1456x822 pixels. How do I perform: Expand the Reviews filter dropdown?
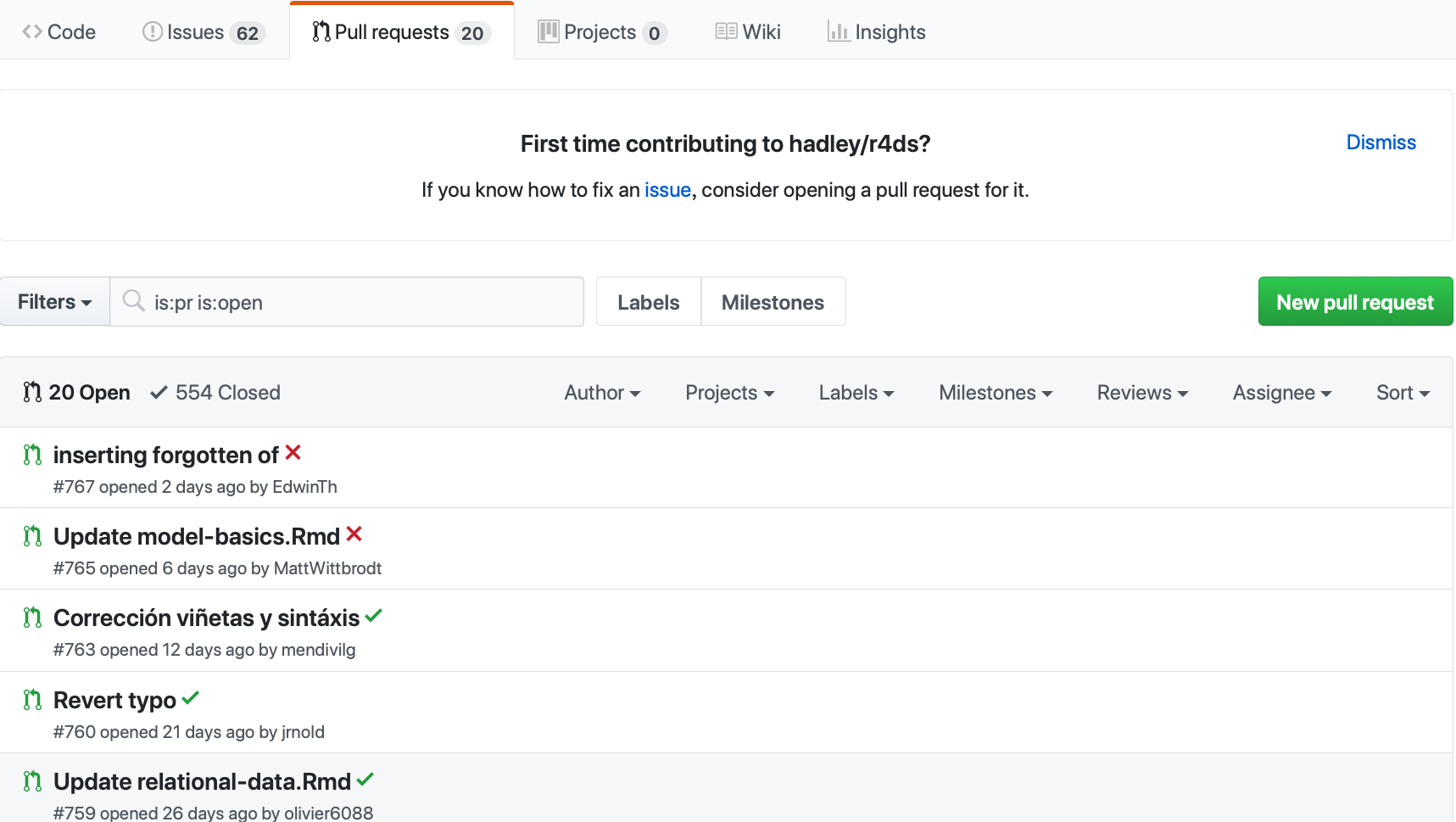(1142, 393)
